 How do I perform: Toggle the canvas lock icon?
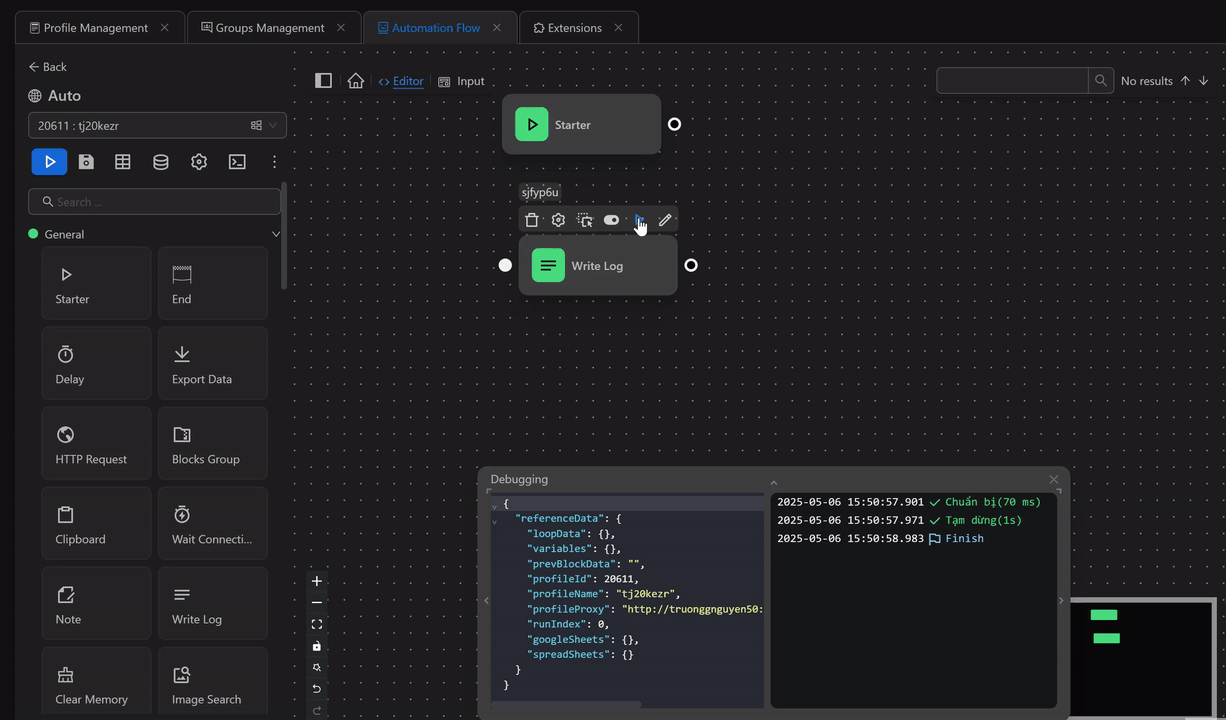click(x=316, y=646)
